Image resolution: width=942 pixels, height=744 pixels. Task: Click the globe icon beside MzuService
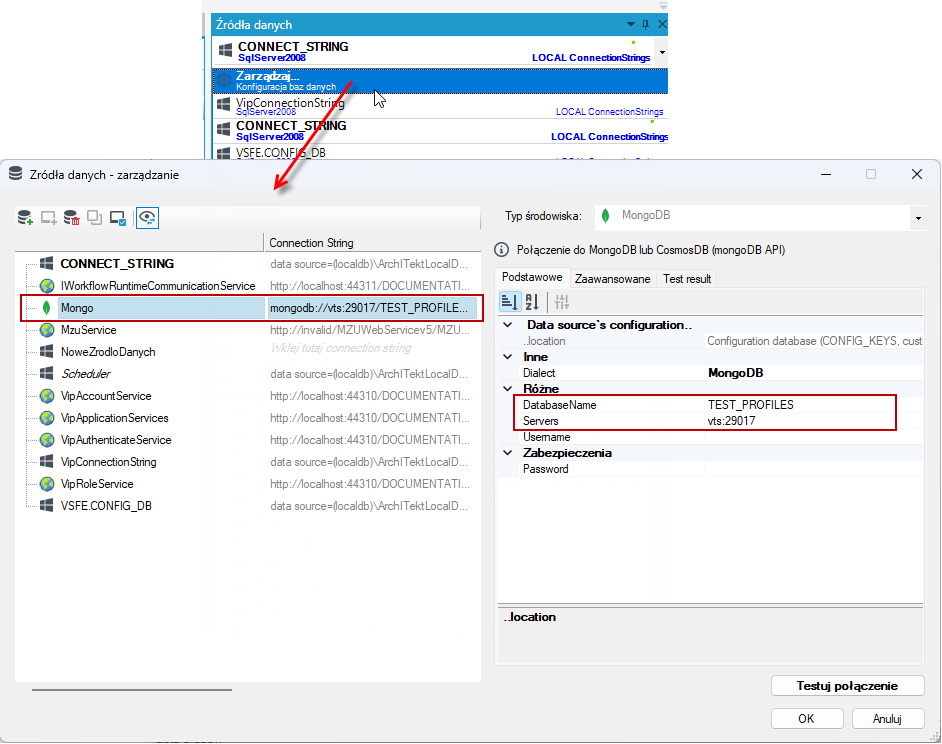[47, 330]
